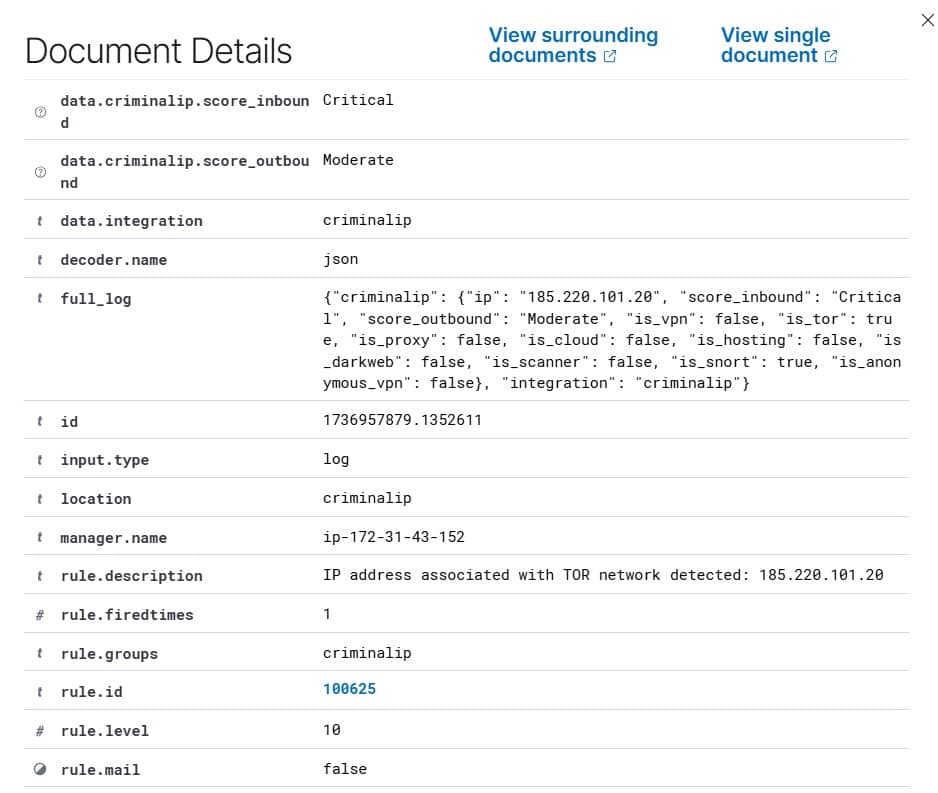Click the unknown-type icon beside data.criminalip.score_outbound

click(40, 172)
